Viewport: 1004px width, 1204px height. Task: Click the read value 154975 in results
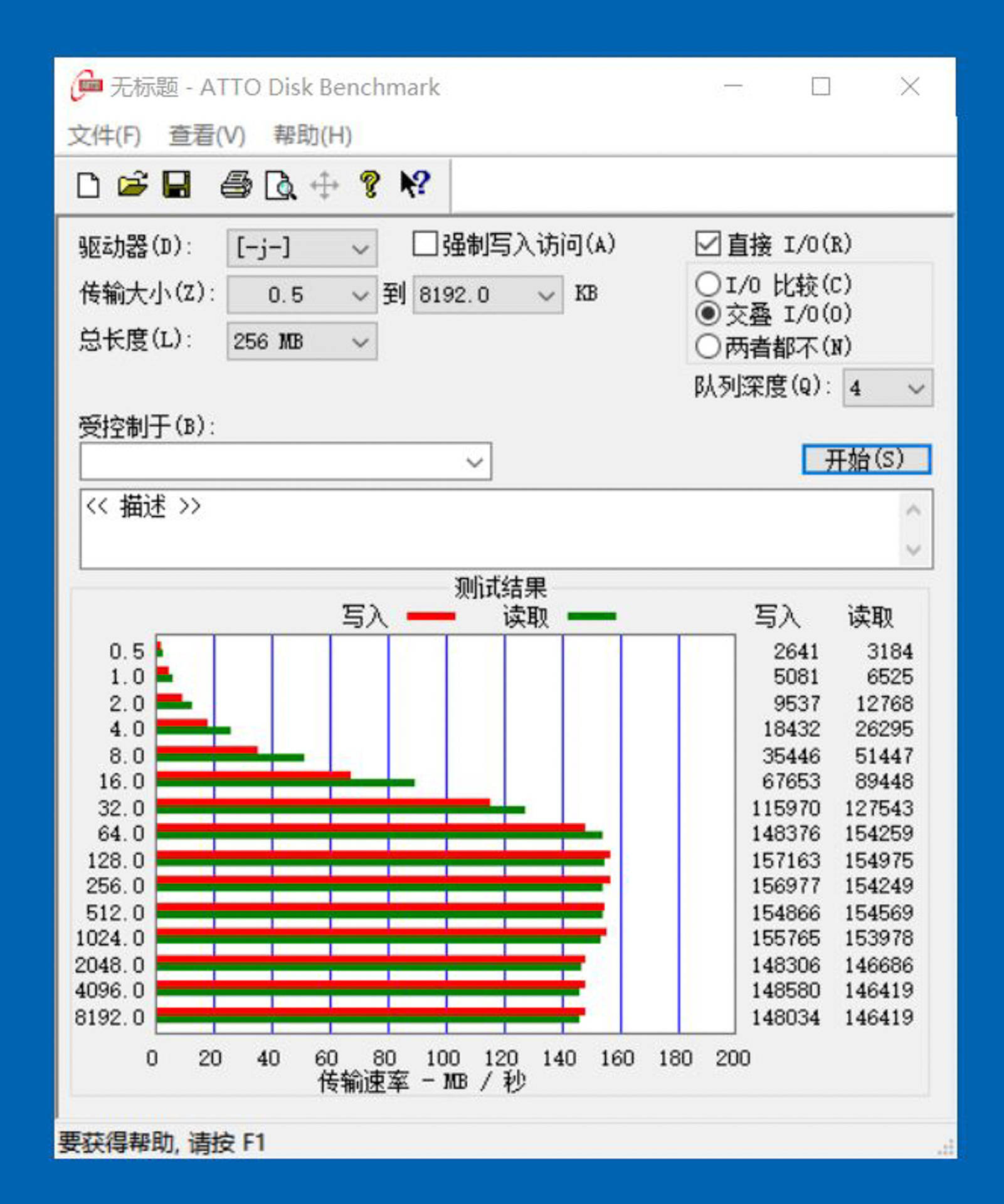879,860
